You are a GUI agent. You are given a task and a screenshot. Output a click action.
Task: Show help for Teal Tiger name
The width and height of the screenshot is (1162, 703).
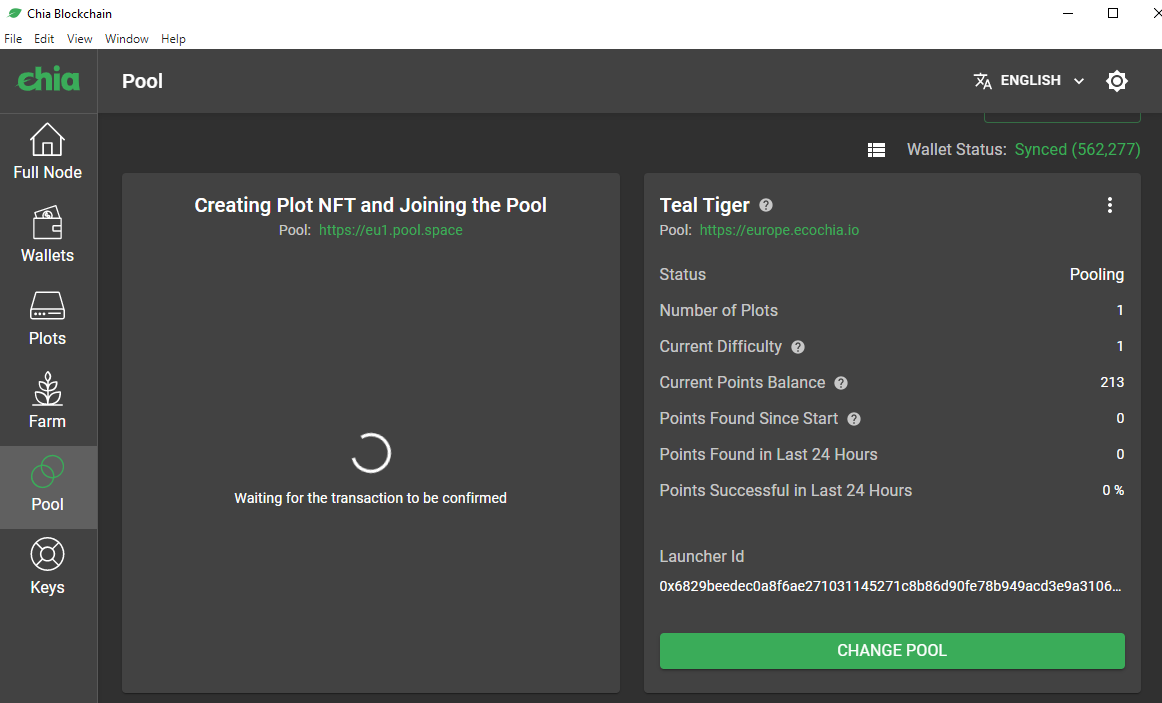pyautogui.click(x=766, y=205)
